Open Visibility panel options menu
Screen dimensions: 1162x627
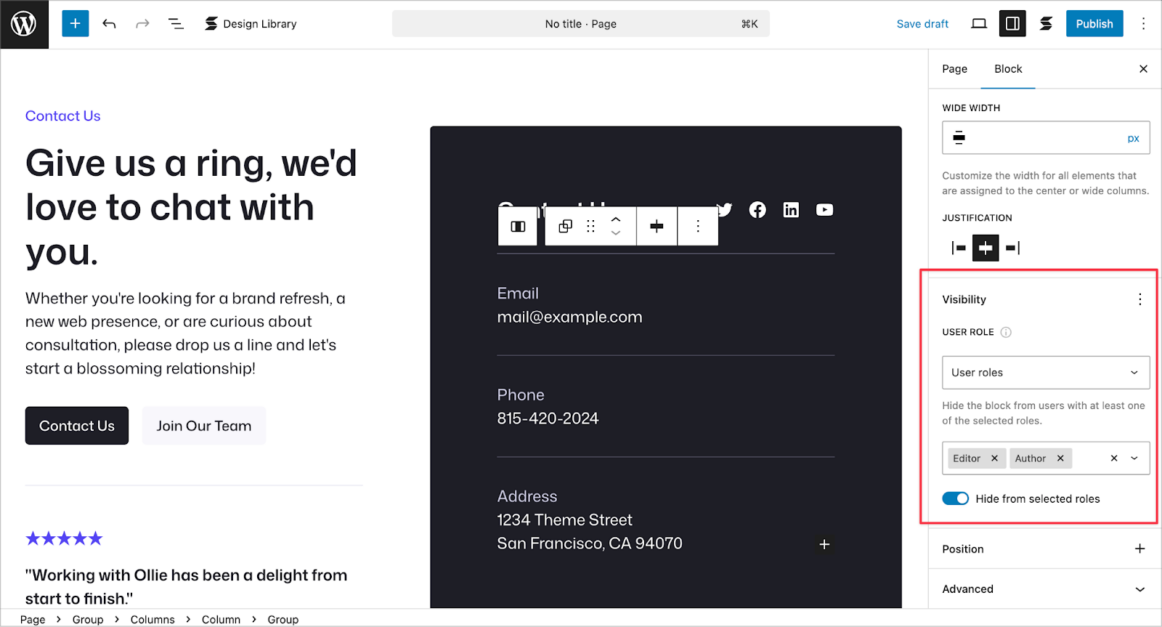(x=1140, y=299)
